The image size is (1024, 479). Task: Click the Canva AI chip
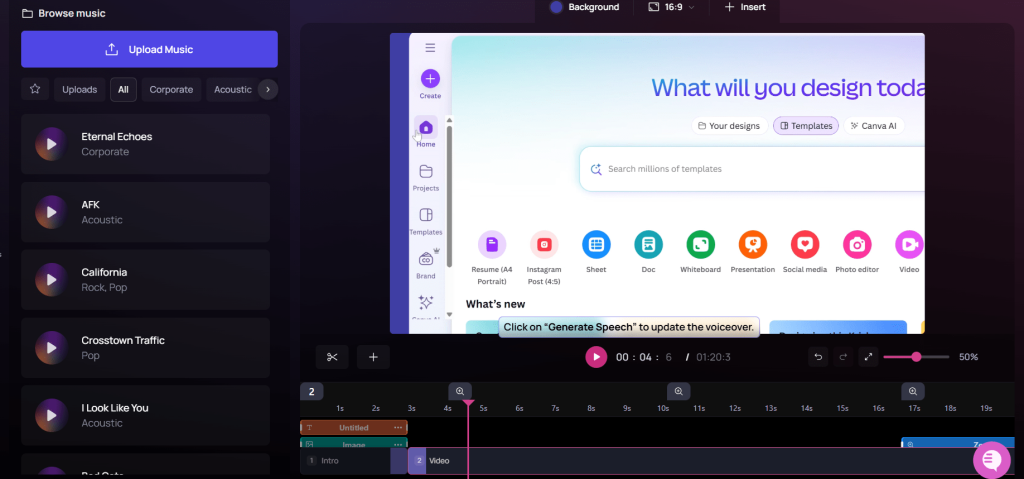pyautogui.click(x=874, y=125)
